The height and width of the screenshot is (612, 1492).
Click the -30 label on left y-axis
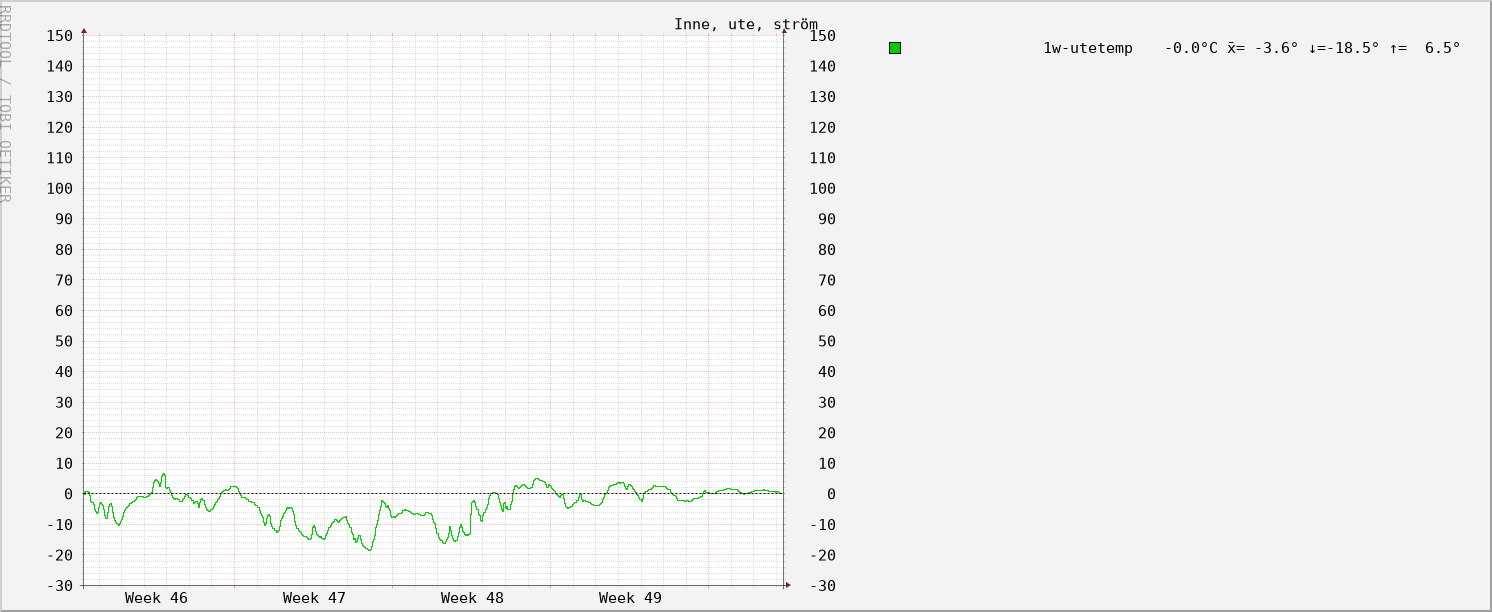click(x=60, y=586)
